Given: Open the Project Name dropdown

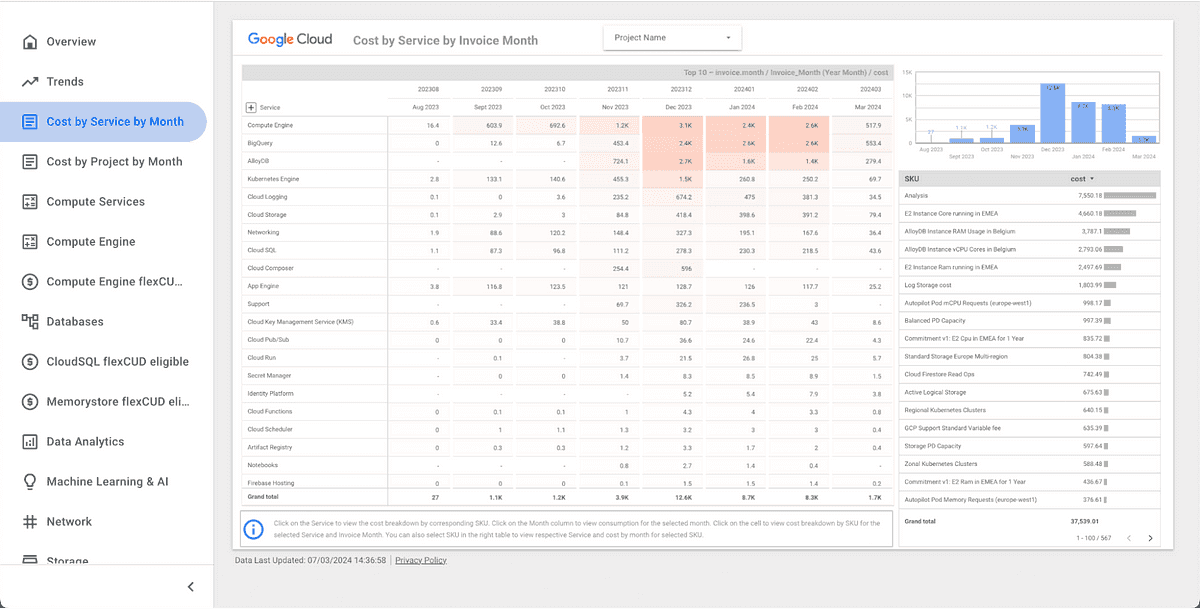Looking at the screenshot, I should (x=672, y=38).
